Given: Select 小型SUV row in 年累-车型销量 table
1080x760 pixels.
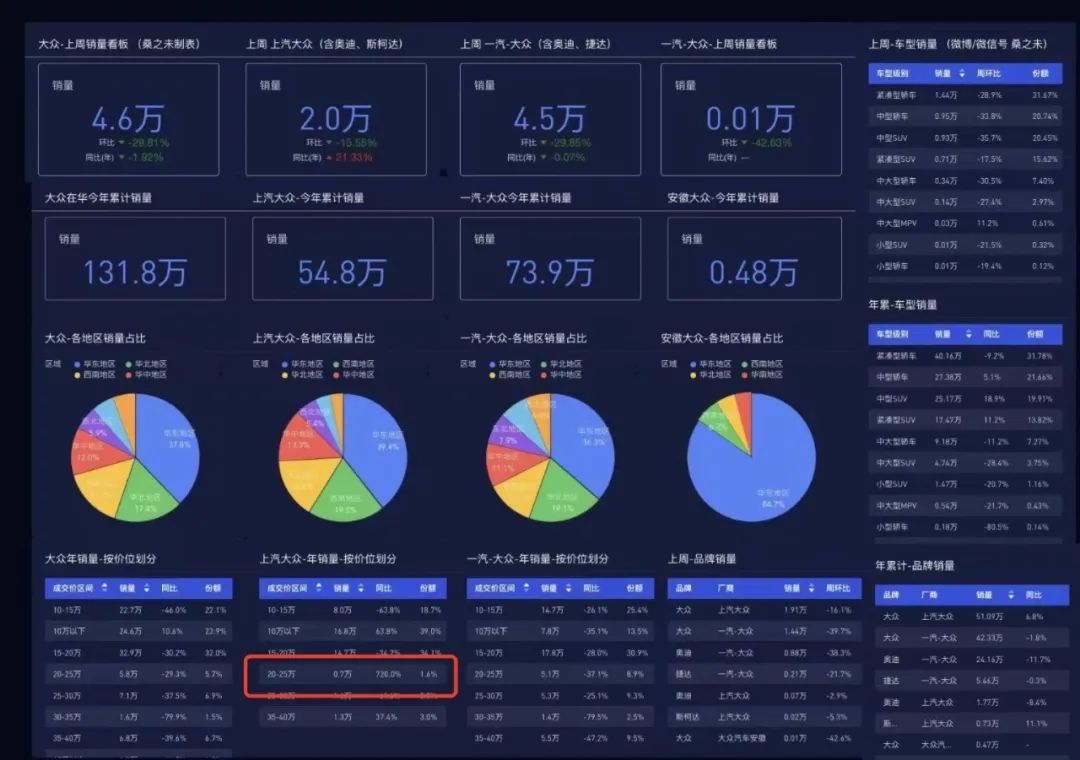Looking at the screenshot, I should [965, 484].
